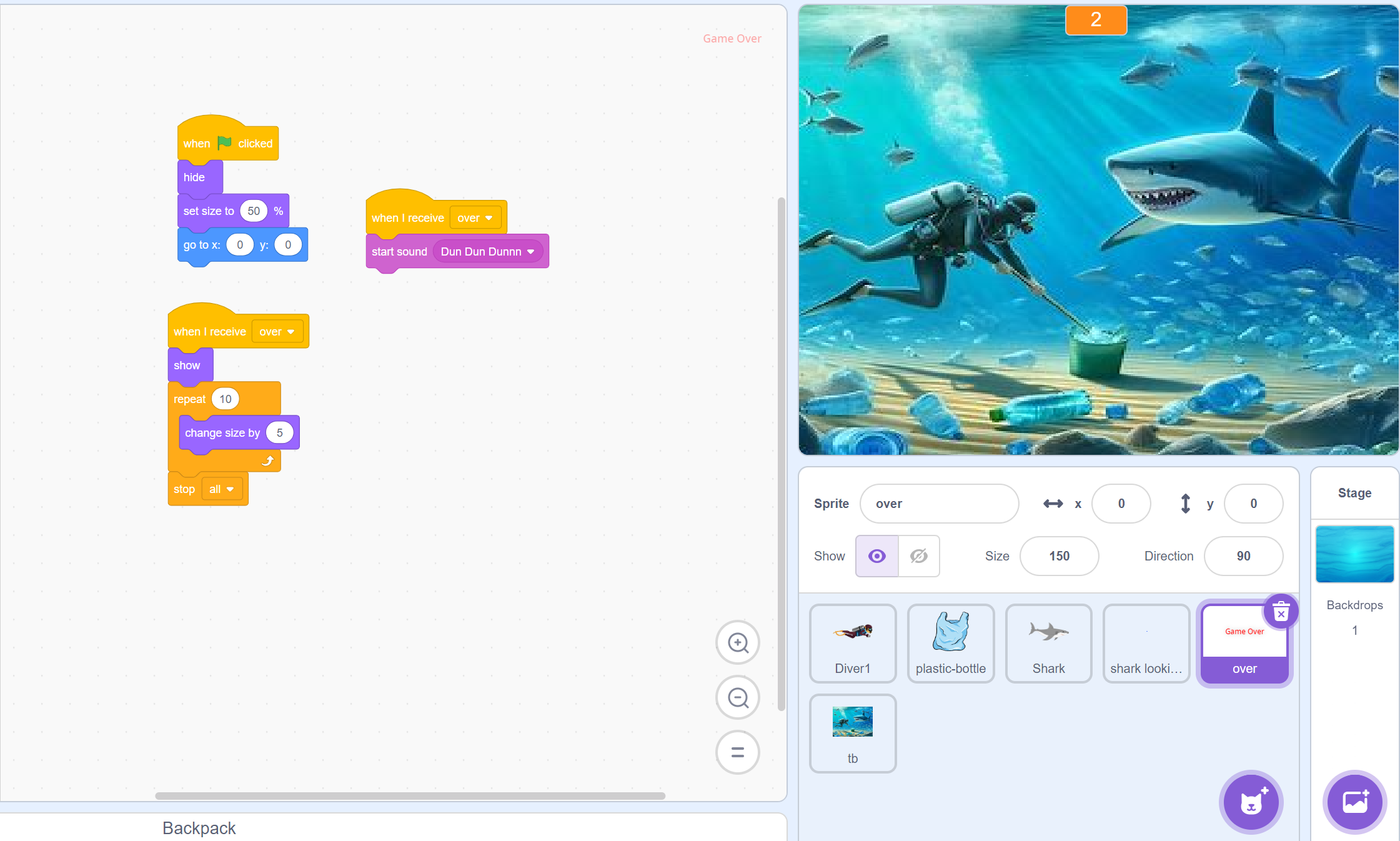The width and height of the screenshot is (1400, 841).
Task: Click the horizontal workspace scrollbar
Action: point(410,795)
